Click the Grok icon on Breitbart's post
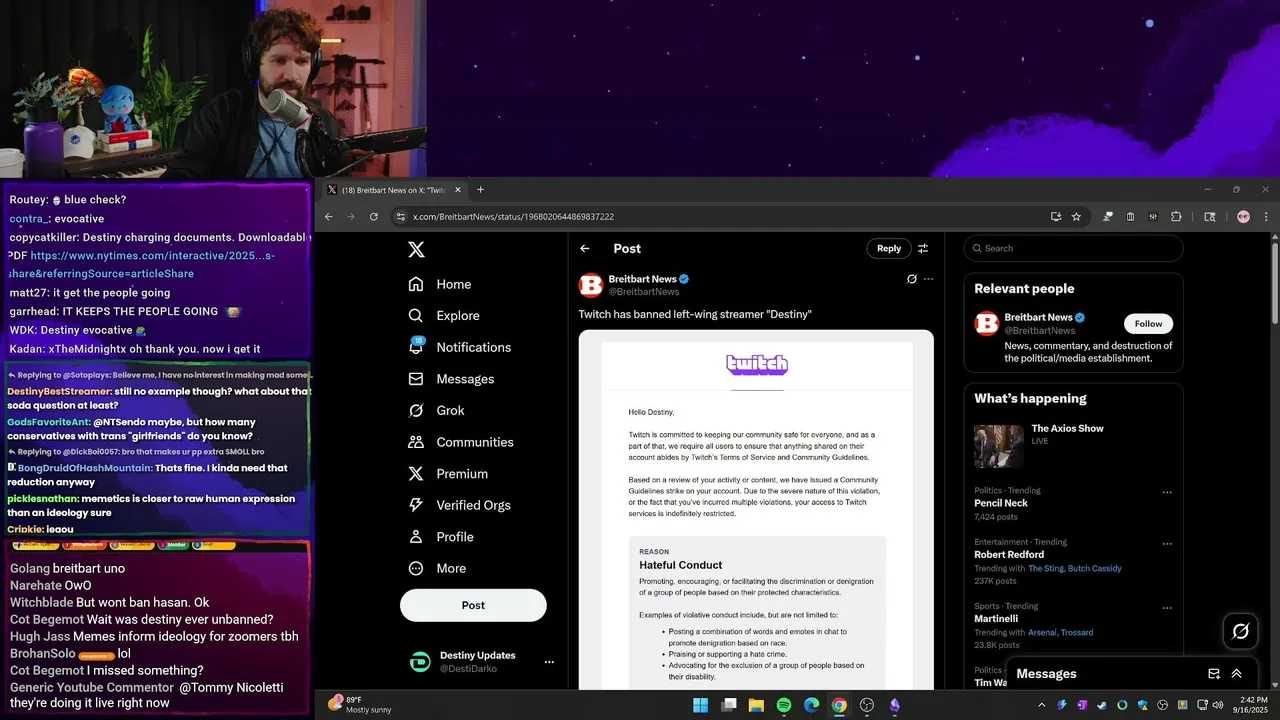The height and width of the screenshot is (720, 1280). click(911, 279)
